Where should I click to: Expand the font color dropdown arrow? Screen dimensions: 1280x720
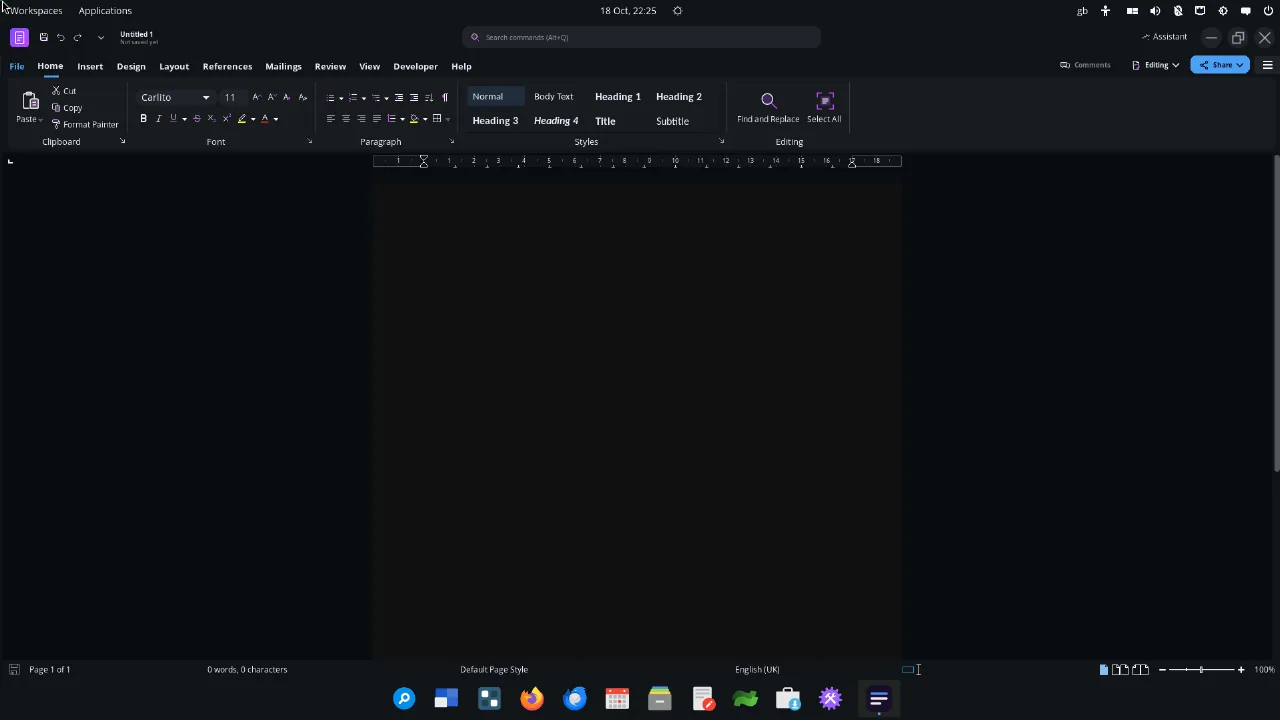276,119
